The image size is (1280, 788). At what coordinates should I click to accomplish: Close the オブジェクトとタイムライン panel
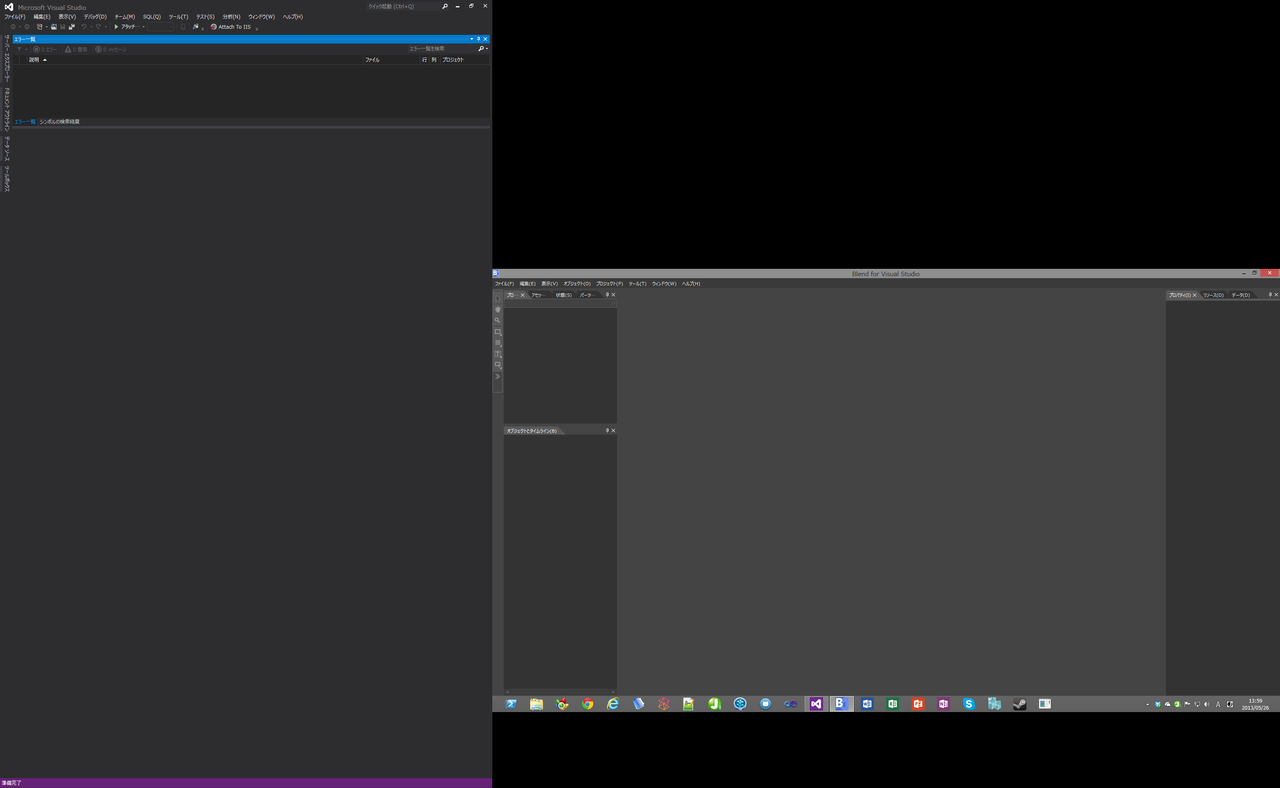tap(613, 431)
